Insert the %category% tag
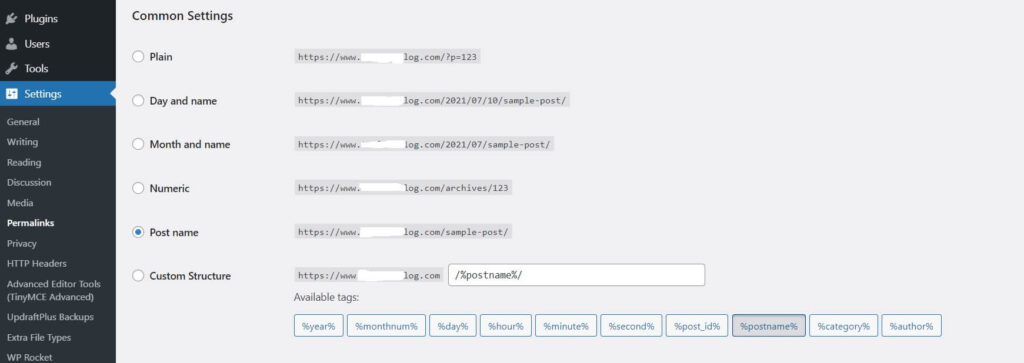Image resolution: width=1024 pixels, height=363 pixels. 843,326
